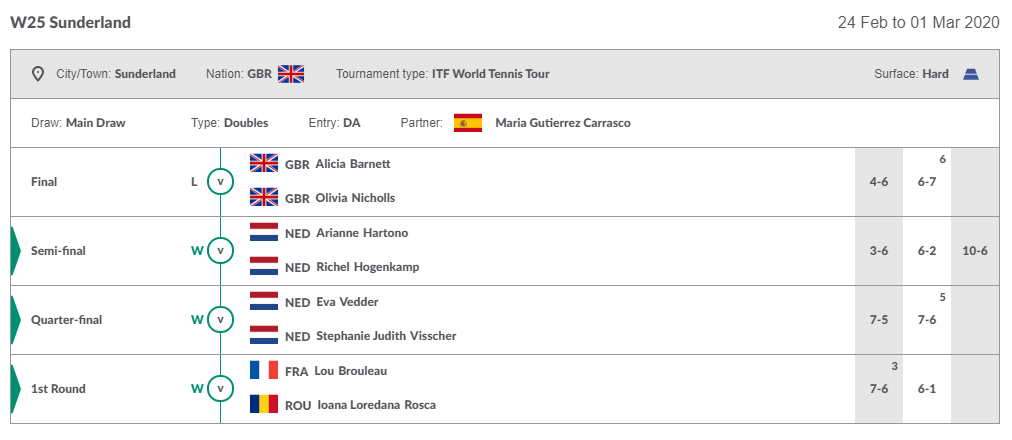The height and width of the screenshot is (440, 1012).
Task: Open the 1st Round versus circle
Action: pyautogui.click(x=220, y=389)
